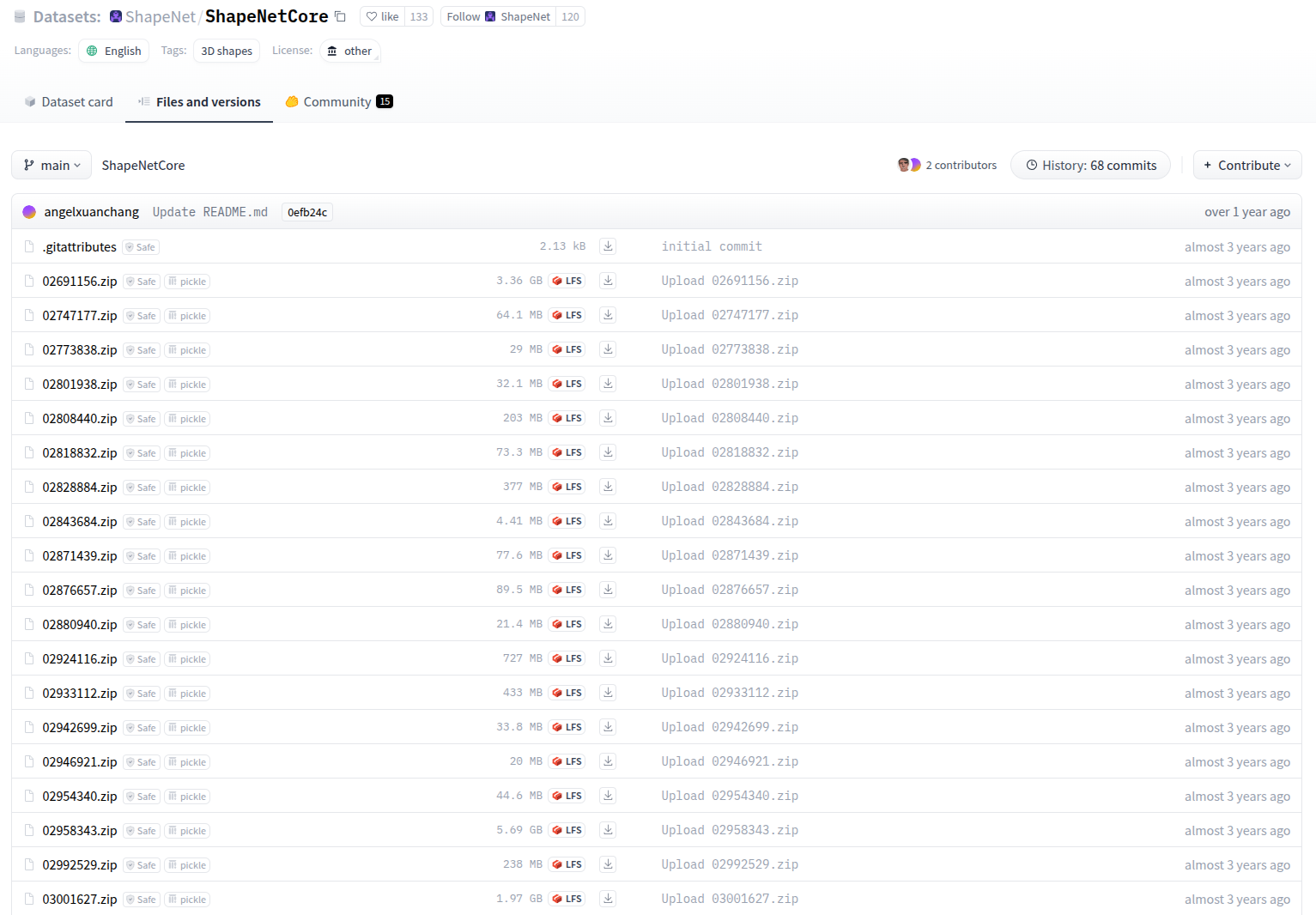This screenshot has width=1316, height=915.
Task: Open the 02691156.zip file
Action: click(80, 281)
